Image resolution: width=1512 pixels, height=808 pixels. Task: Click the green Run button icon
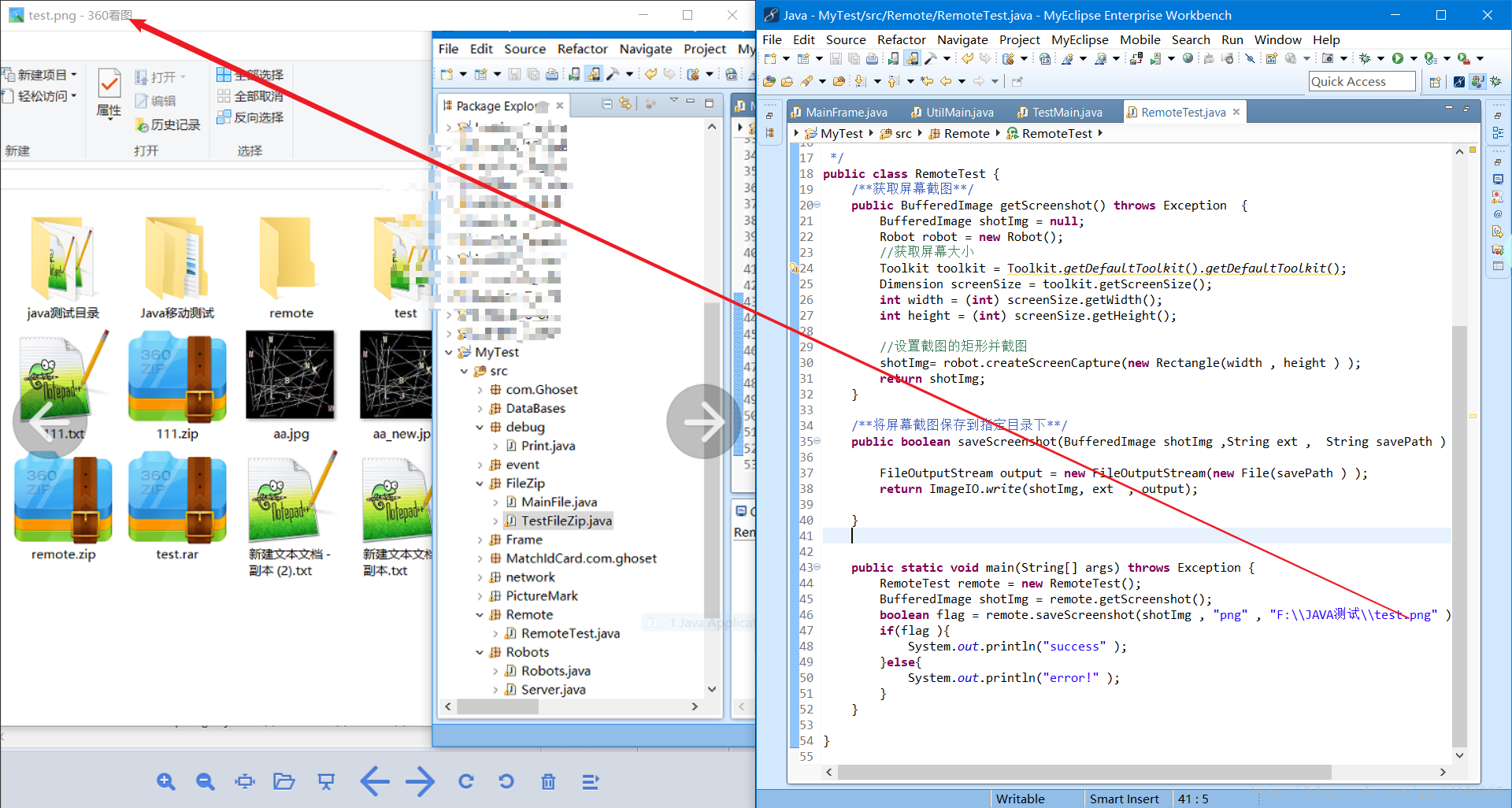click(1398, 58)
